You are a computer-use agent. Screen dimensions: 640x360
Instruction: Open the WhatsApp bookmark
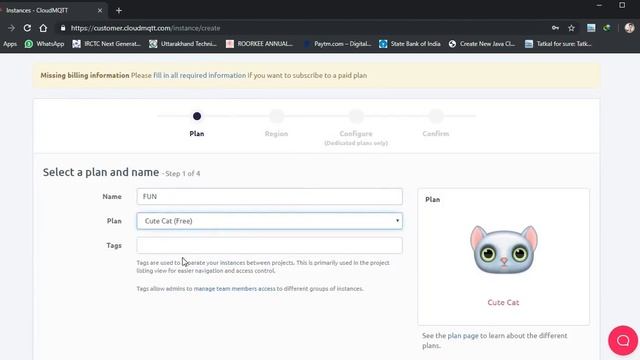[44, 44]
